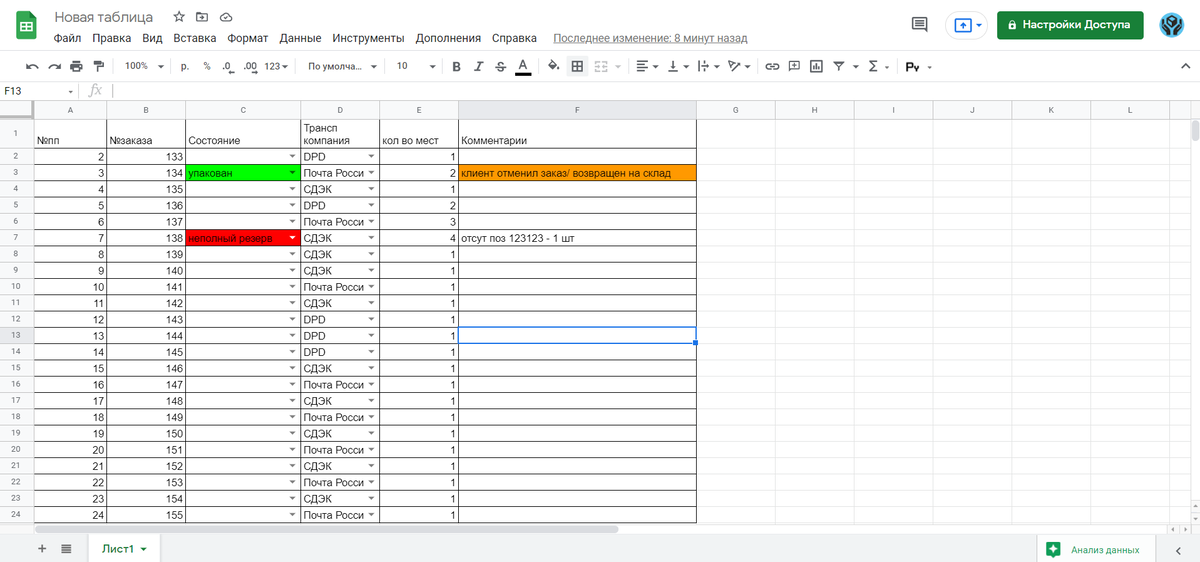Click the Functions sigma icon
Image resolution: width=1200 pixels, height=562 pixels.
(x=872, y=66)
